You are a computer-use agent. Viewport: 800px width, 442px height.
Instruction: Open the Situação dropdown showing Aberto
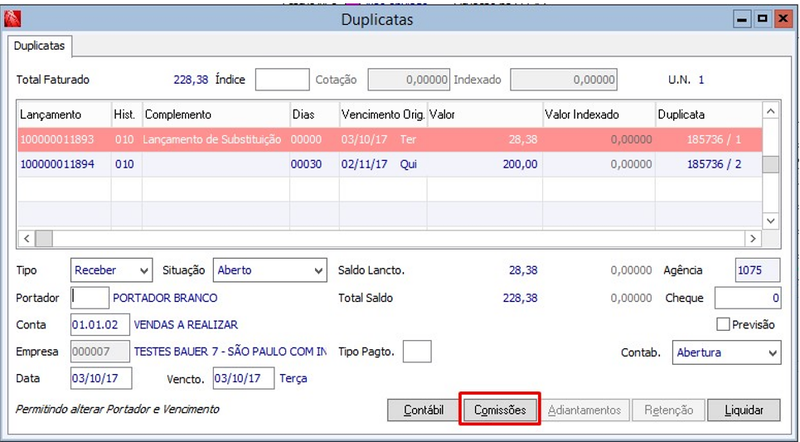coord(269,270)
